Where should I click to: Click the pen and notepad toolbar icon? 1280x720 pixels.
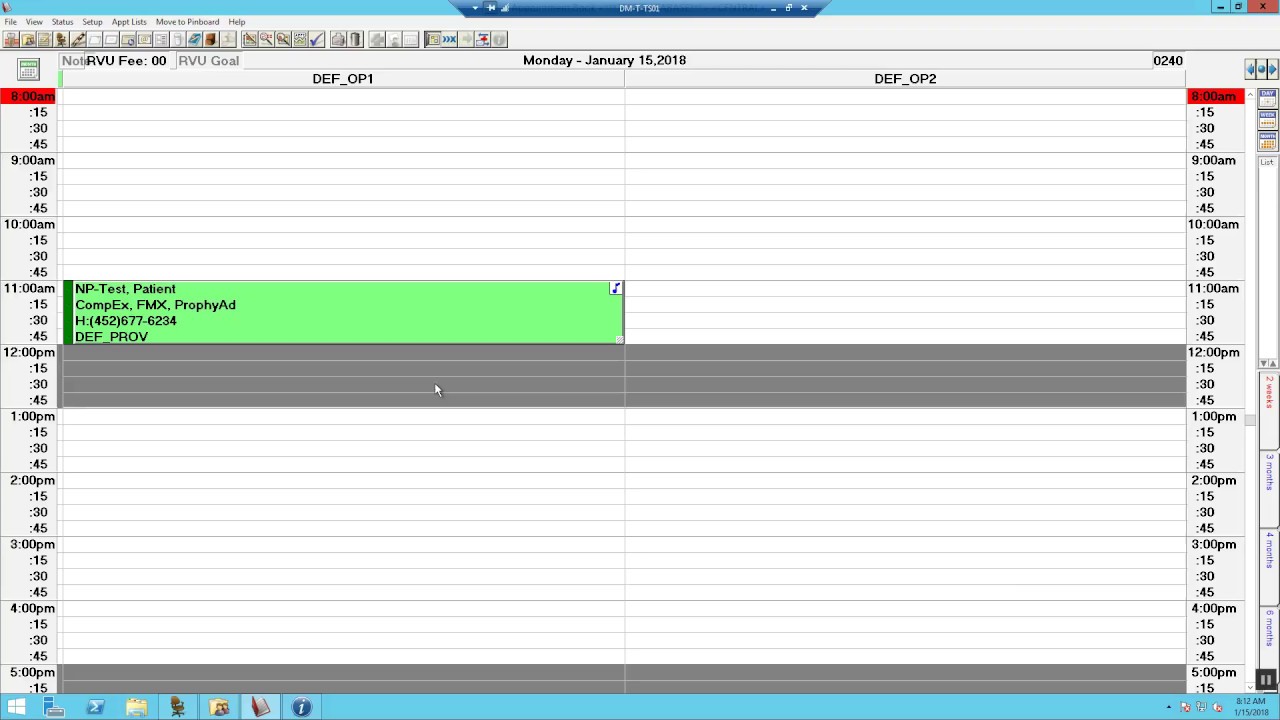click(78, 39)
